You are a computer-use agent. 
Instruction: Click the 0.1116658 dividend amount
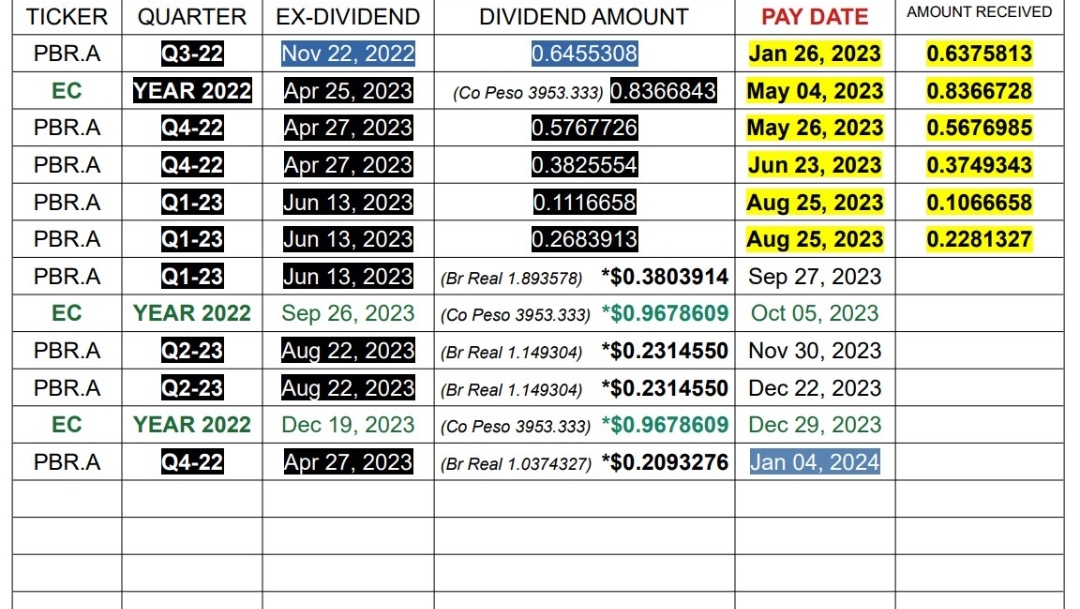584,202
